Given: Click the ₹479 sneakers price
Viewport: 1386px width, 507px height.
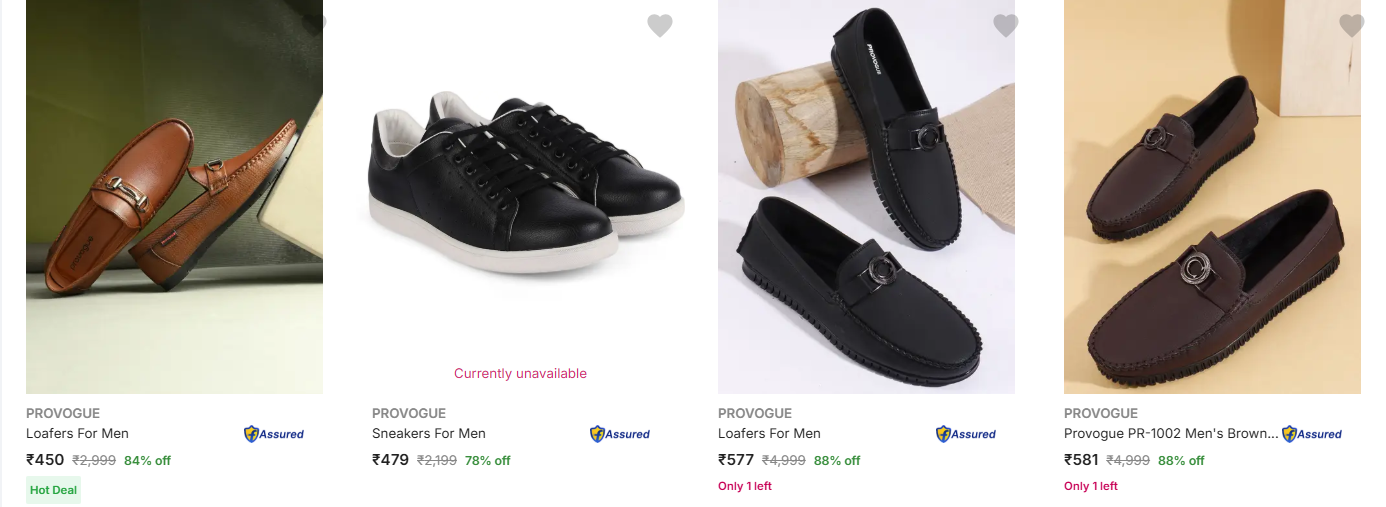Looking at the screenshot, I should (390, 460).
